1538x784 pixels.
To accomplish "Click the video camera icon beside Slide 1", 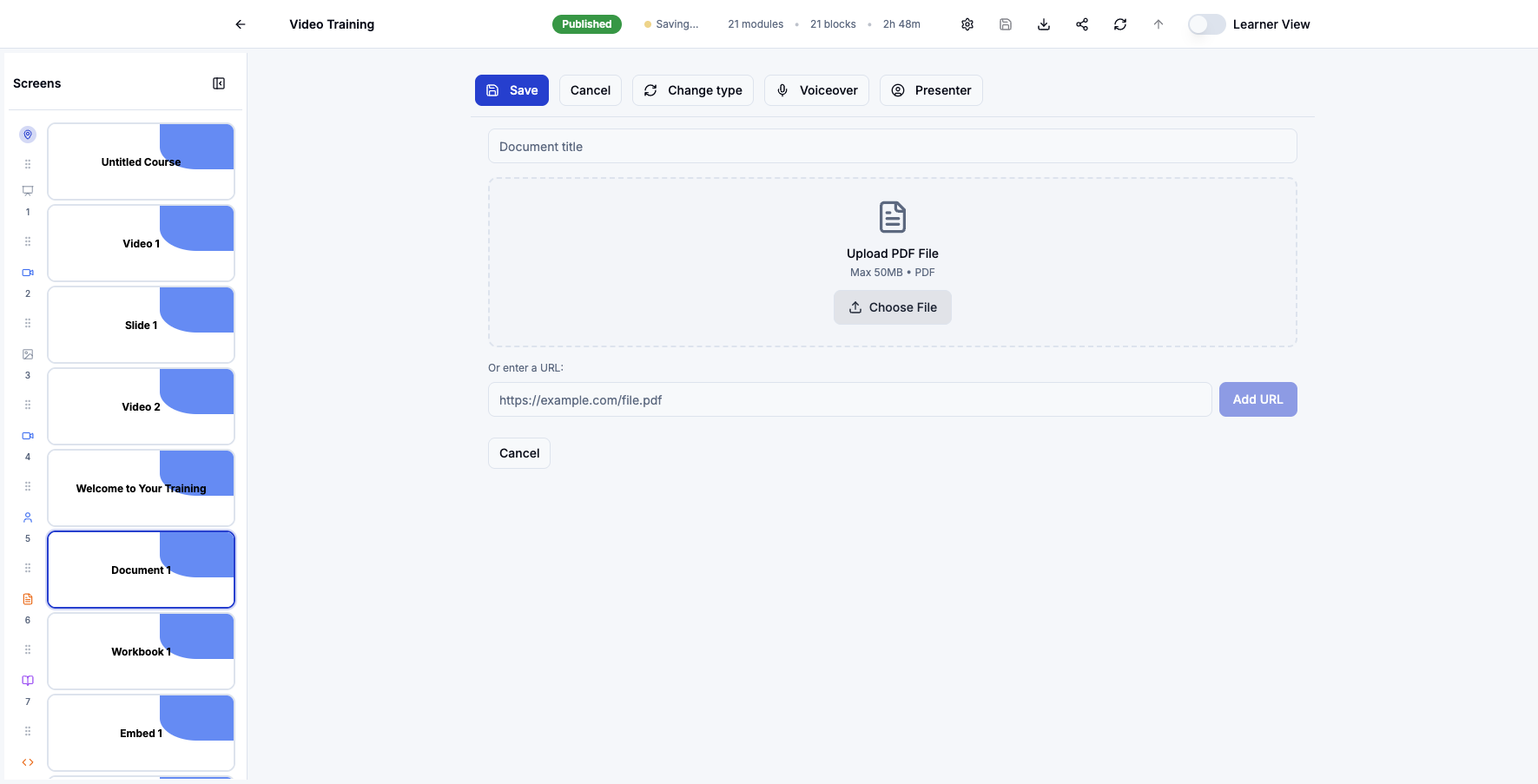I will coord(28,273).
